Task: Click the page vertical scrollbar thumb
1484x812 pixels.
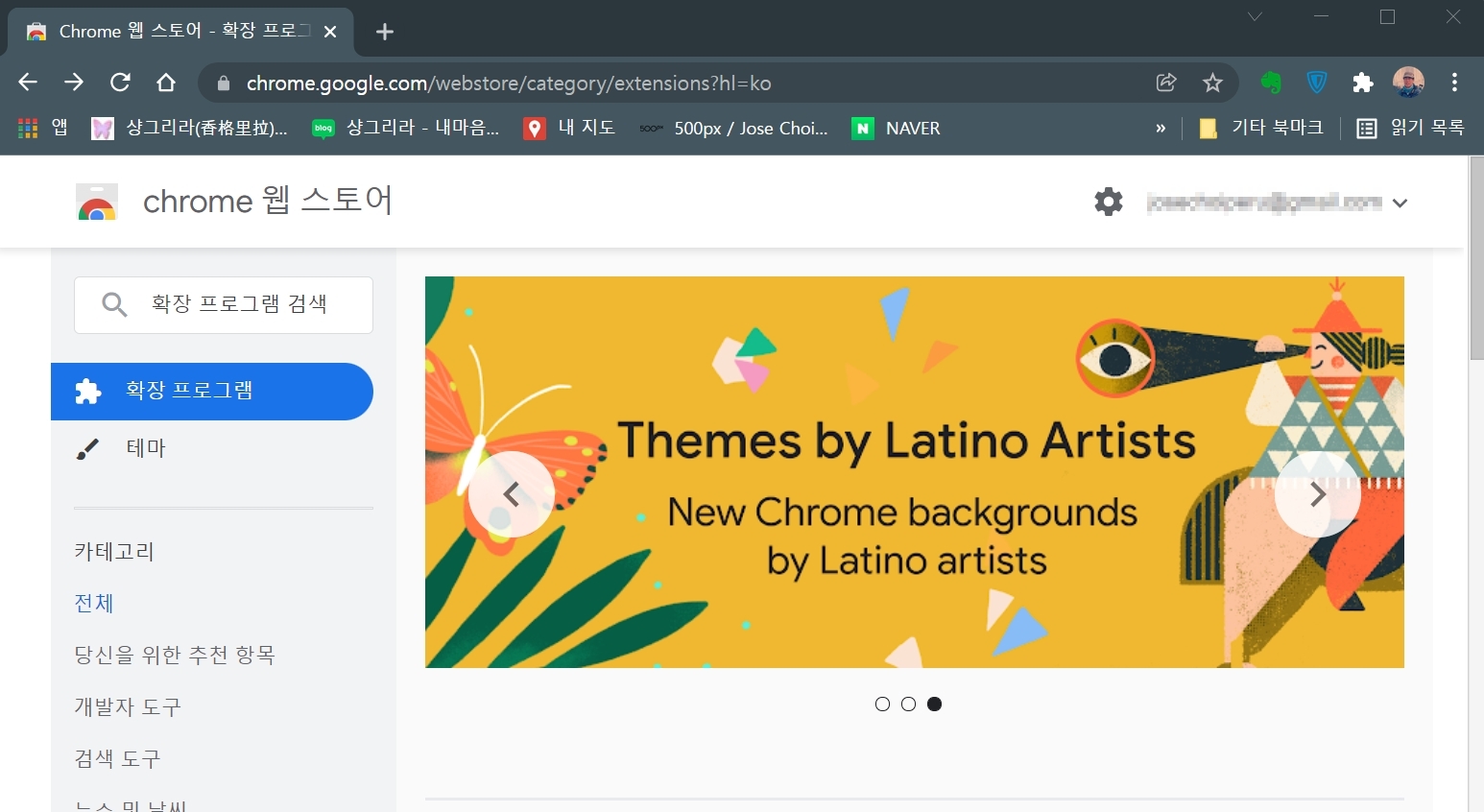Action: coord(1476,257)
